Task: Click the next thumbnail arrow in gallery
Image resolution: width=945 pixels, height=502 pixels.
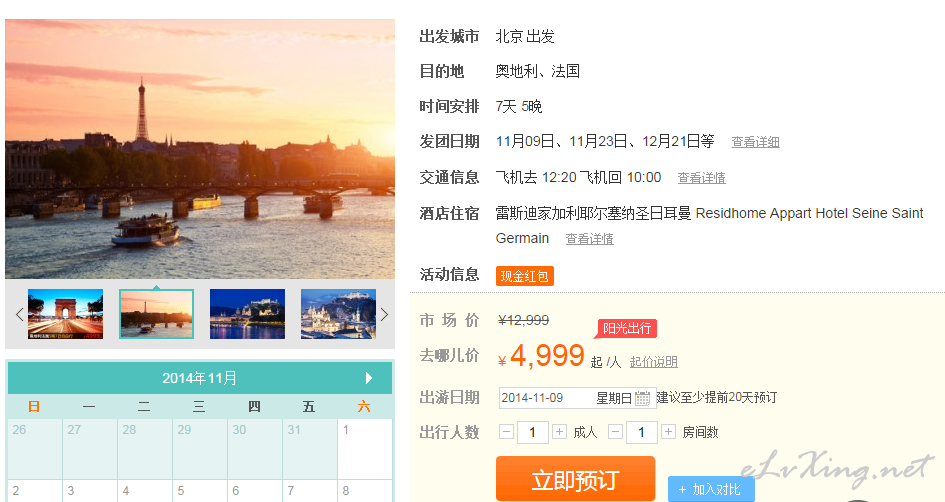Action: tap(384, 314)
